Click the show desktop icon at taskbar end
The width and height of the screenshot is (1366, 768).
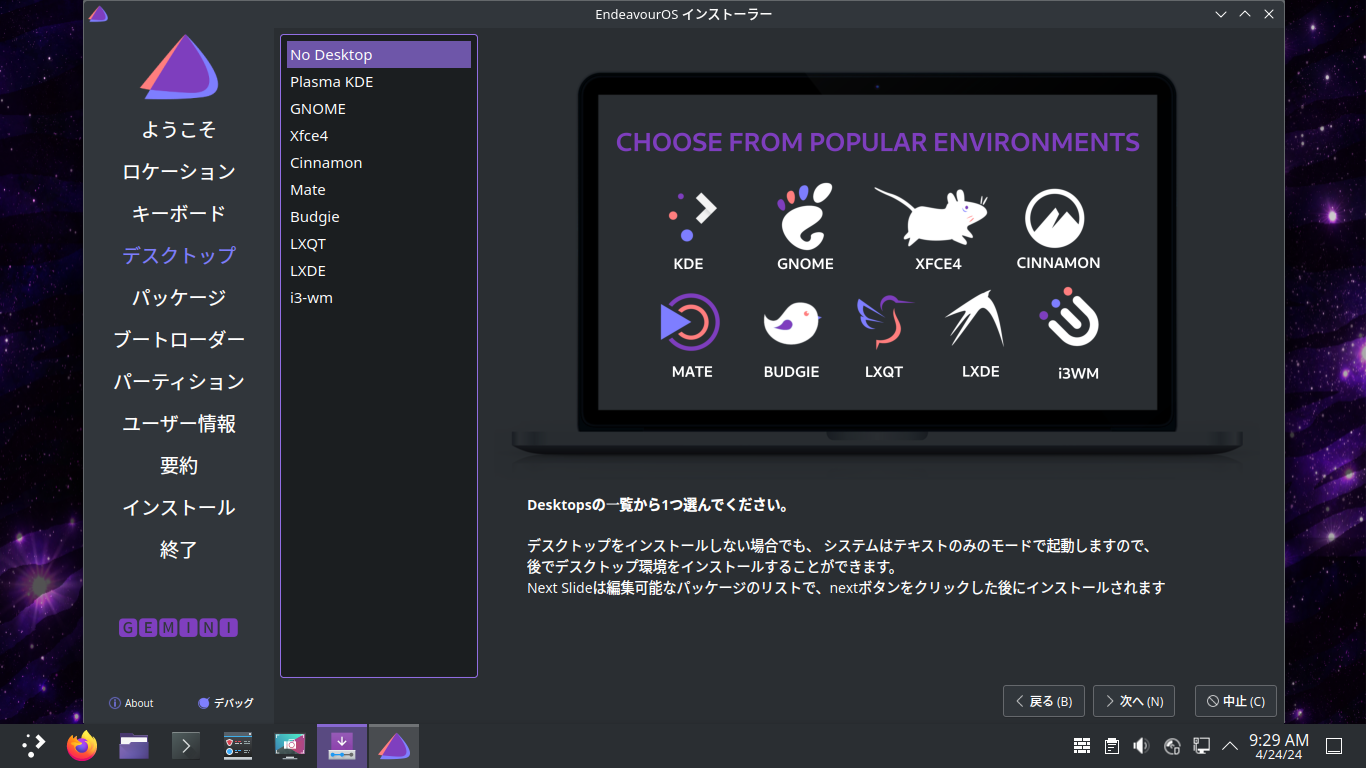(x=1333, y=746)
